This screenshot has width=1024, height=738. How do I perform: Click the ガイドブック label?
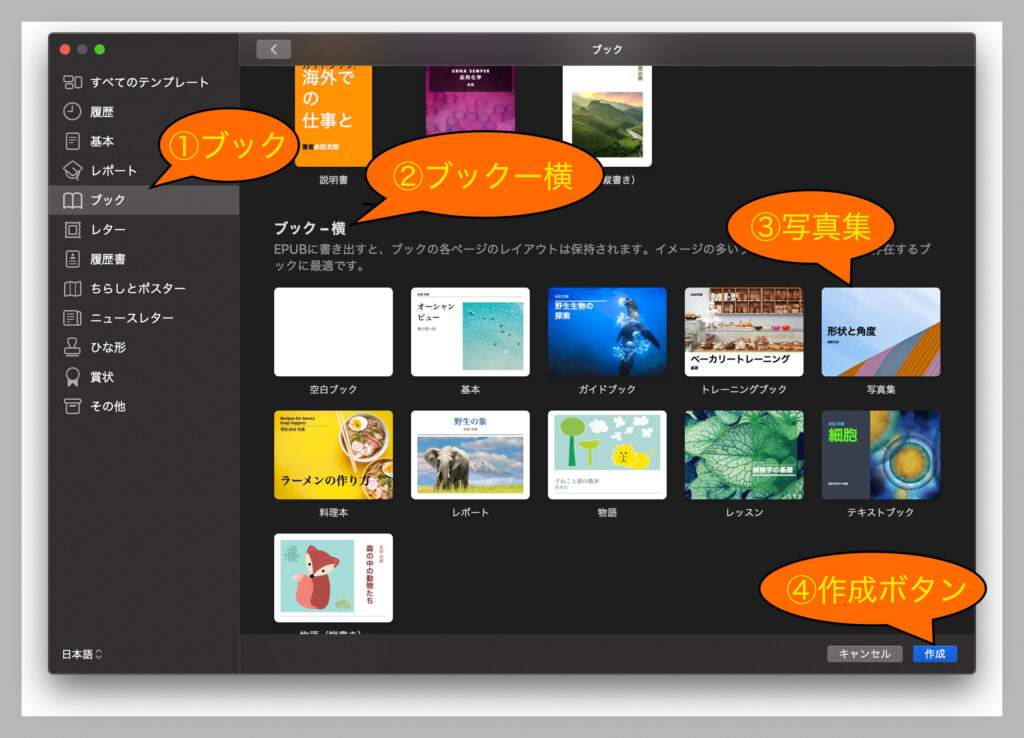[x=607, y=389]
